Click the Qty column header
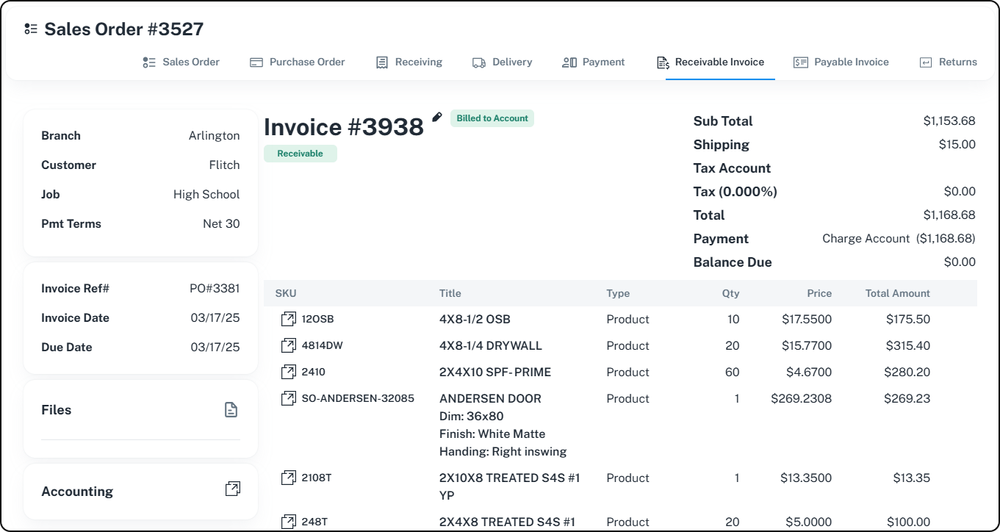 point(731,293)
